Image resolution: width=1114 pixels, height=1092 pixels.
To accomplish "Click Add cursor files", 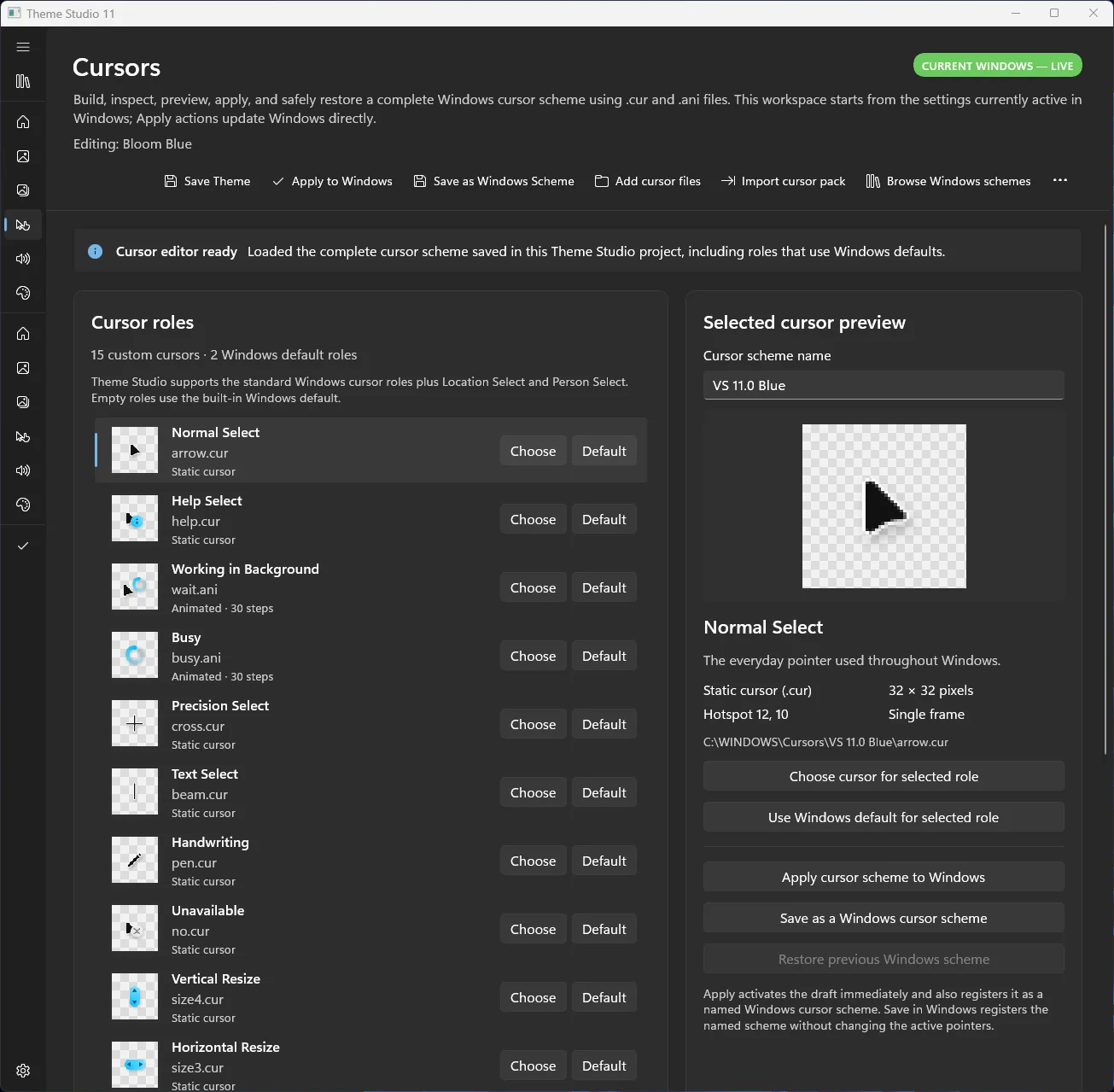I will click(x=648, y=181).
